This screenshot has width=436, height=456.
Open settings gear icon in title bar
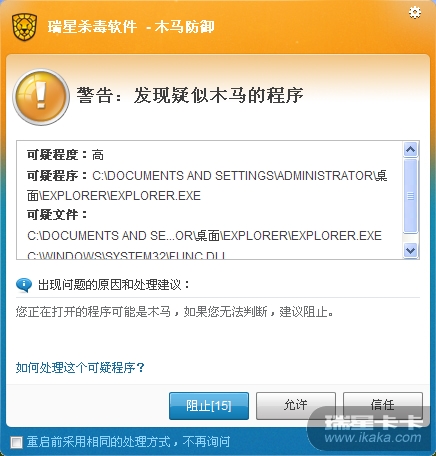tap(415, 12)
